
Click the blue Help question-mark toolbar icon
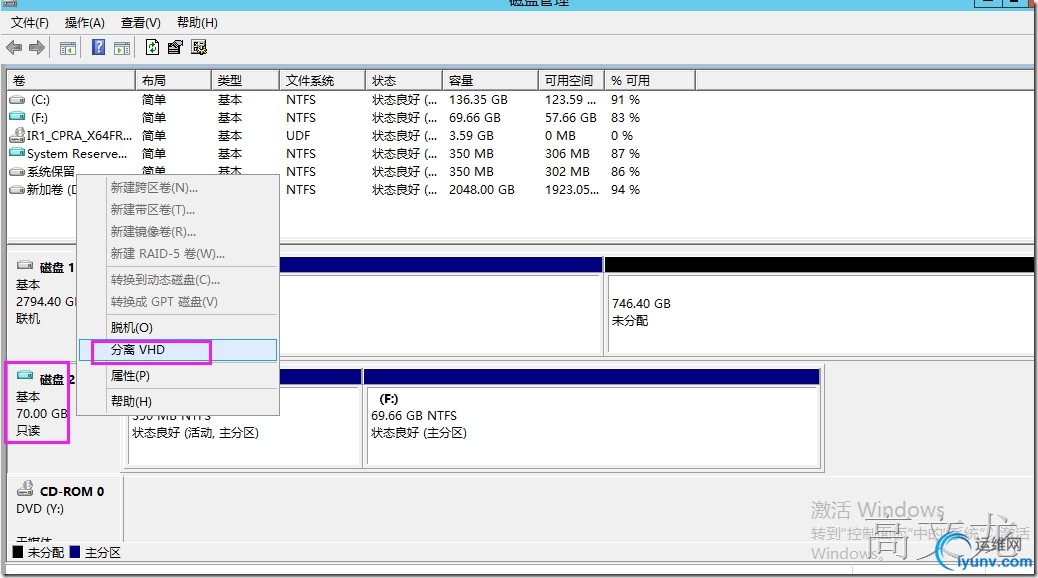[x=99, y=47]
